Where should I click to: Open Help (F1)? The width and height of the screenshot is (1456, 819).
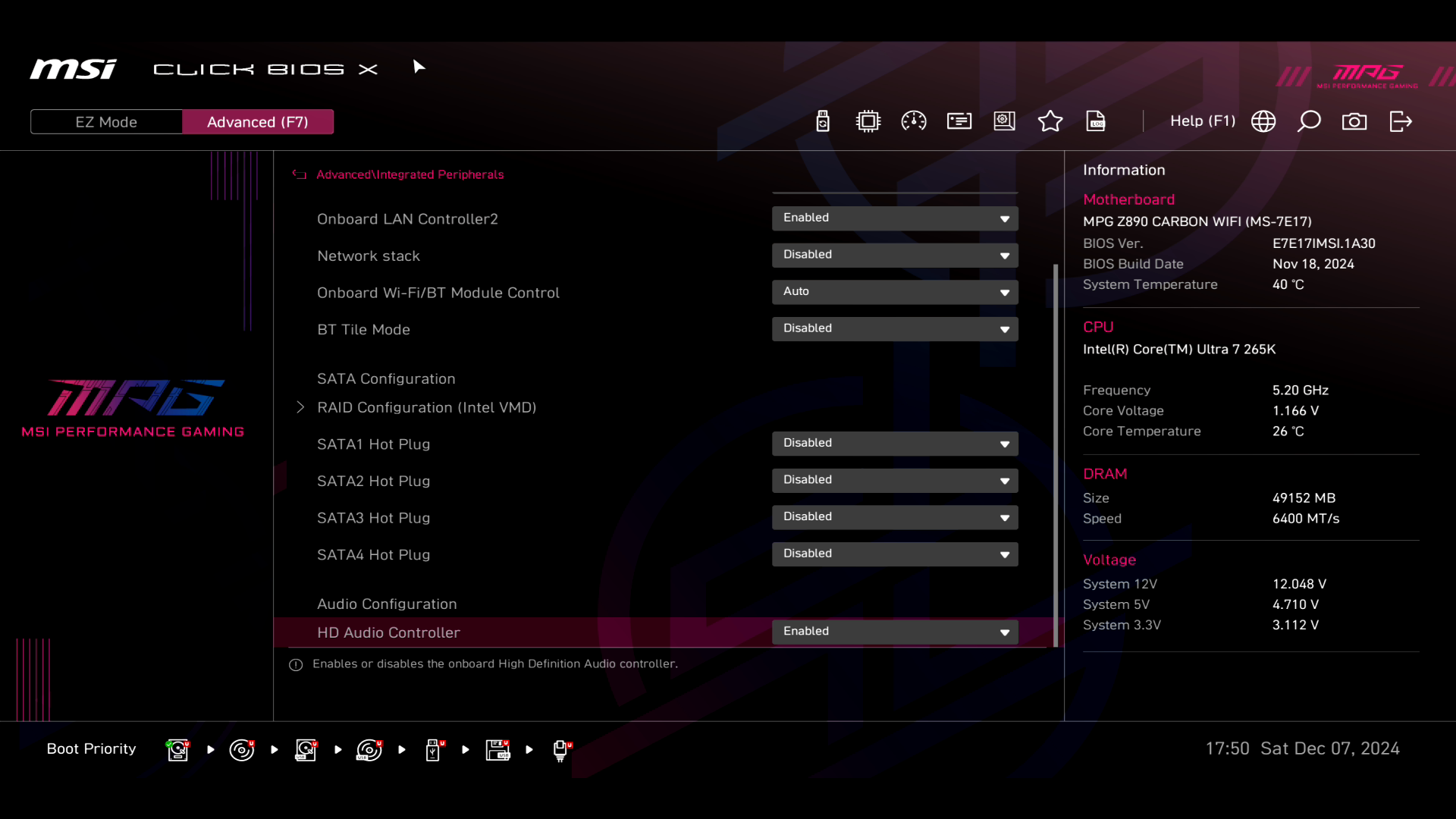coord(1203,121)
